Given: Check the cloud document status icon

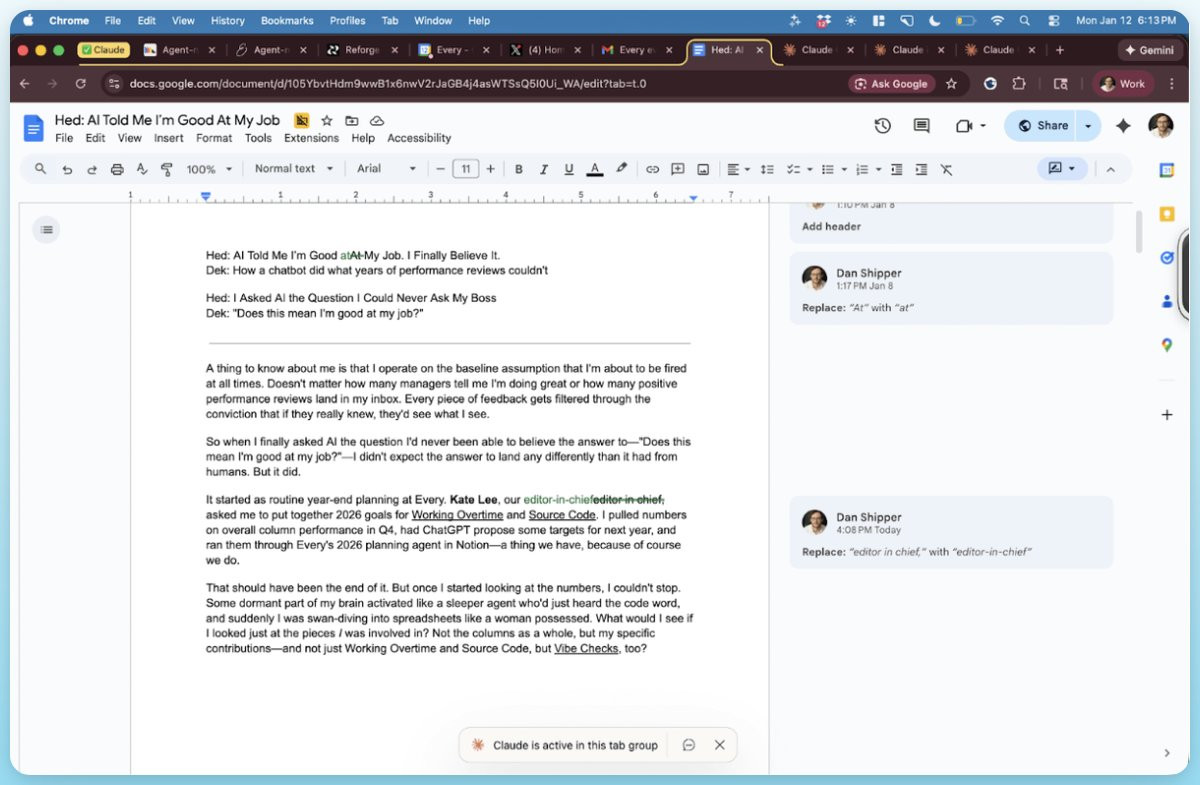Looking at the screenshot, I should (x=377, y=121).
